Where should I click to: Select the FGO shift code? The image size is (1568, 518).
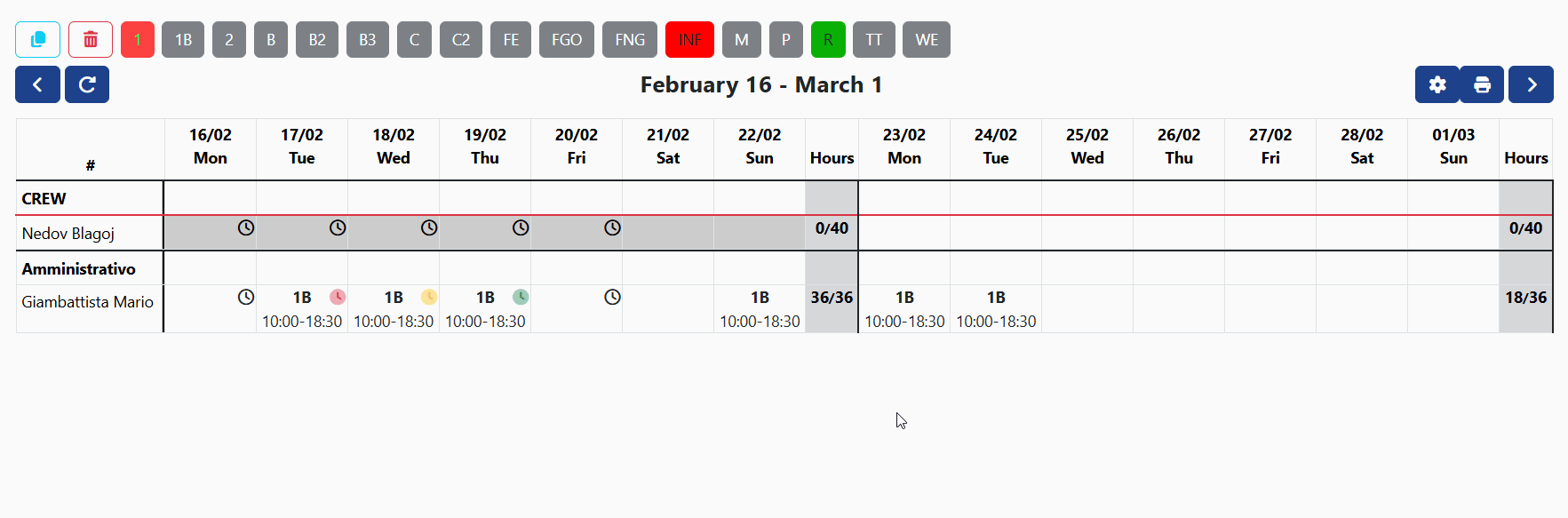(567, 39)
